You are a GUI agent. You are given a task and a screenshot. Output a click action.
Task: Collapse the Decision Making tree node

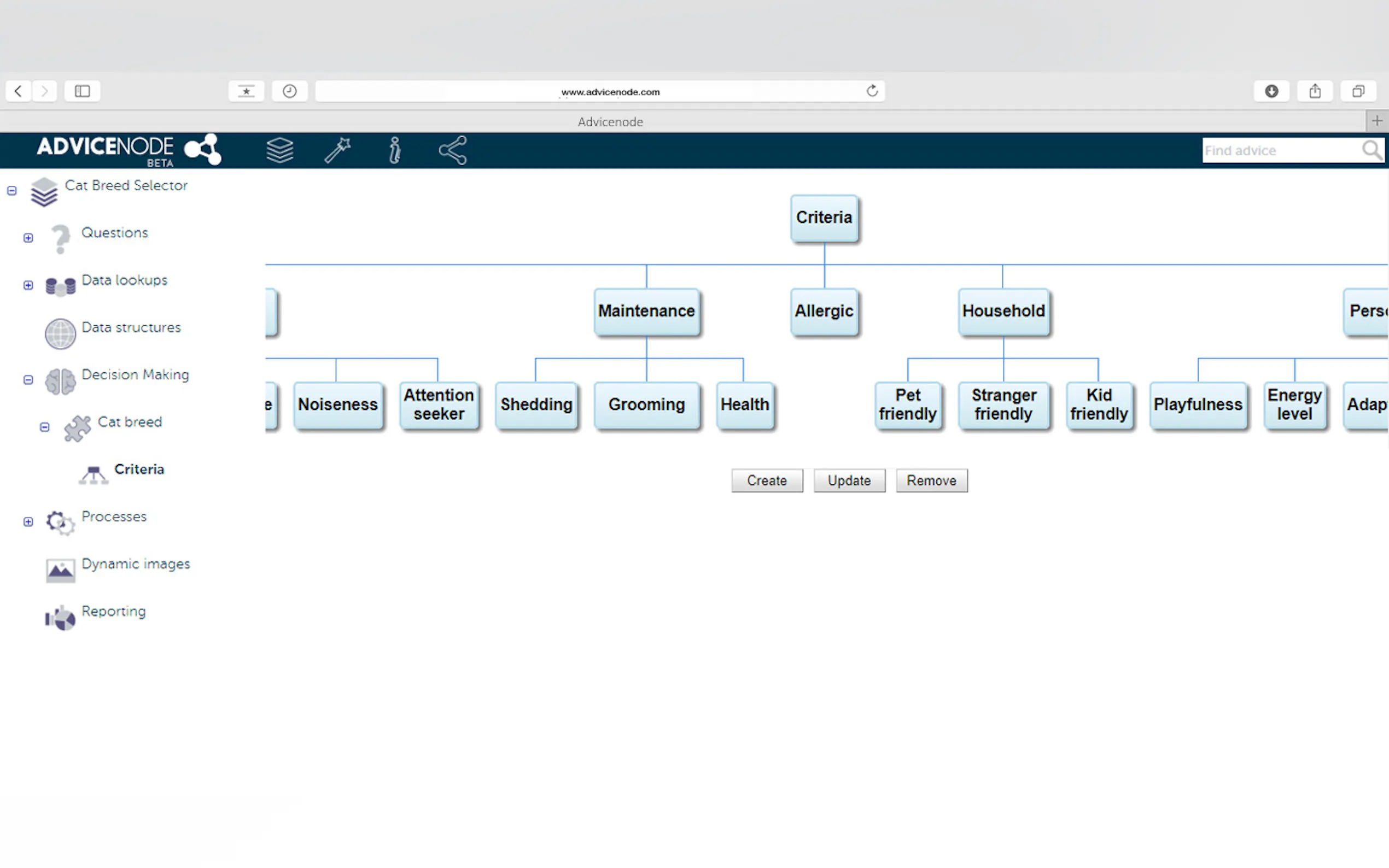28,380
